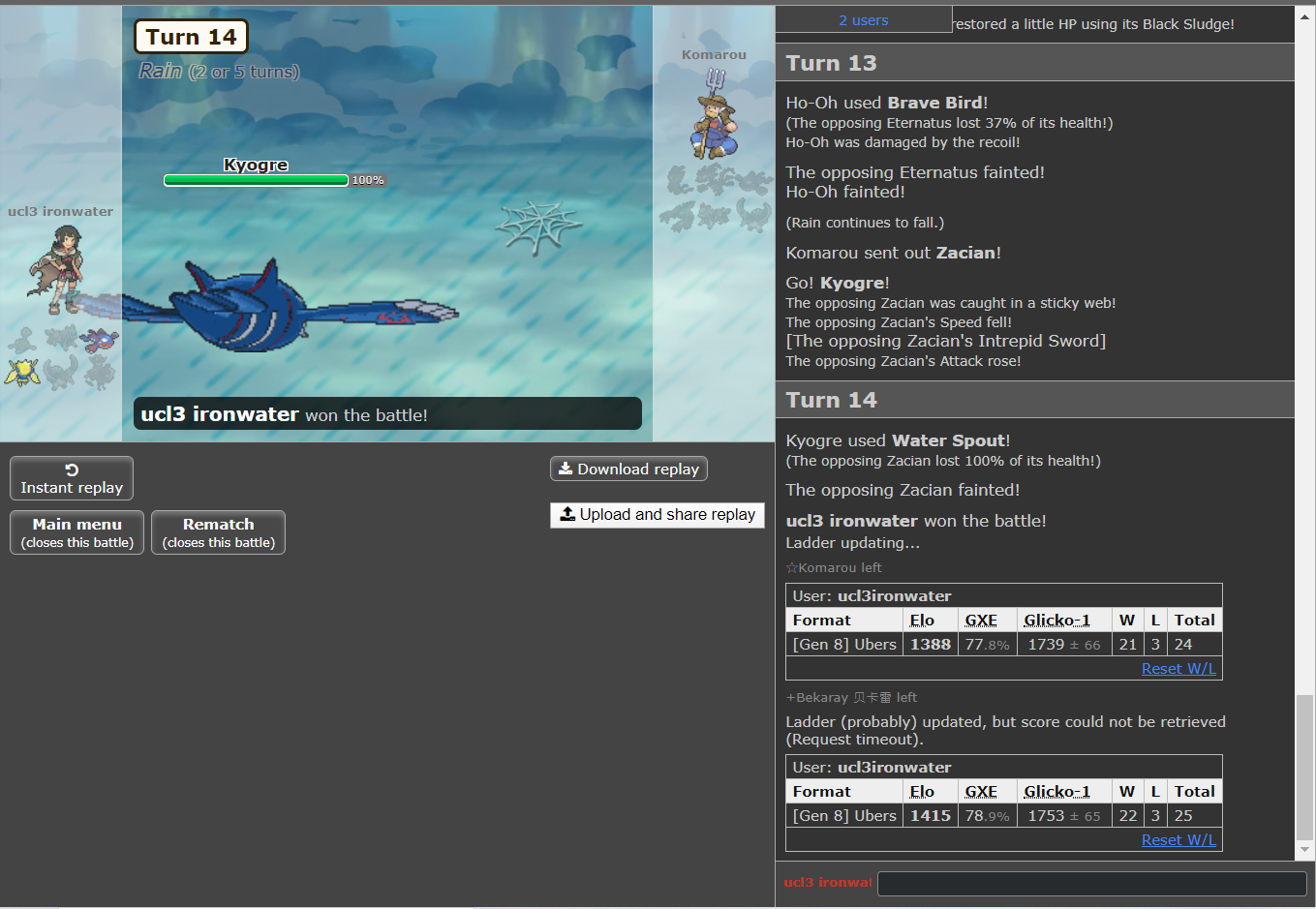Click the 1415 Elo value
Viewport: 1316px width, 909px height.
[x=930, y=816]
